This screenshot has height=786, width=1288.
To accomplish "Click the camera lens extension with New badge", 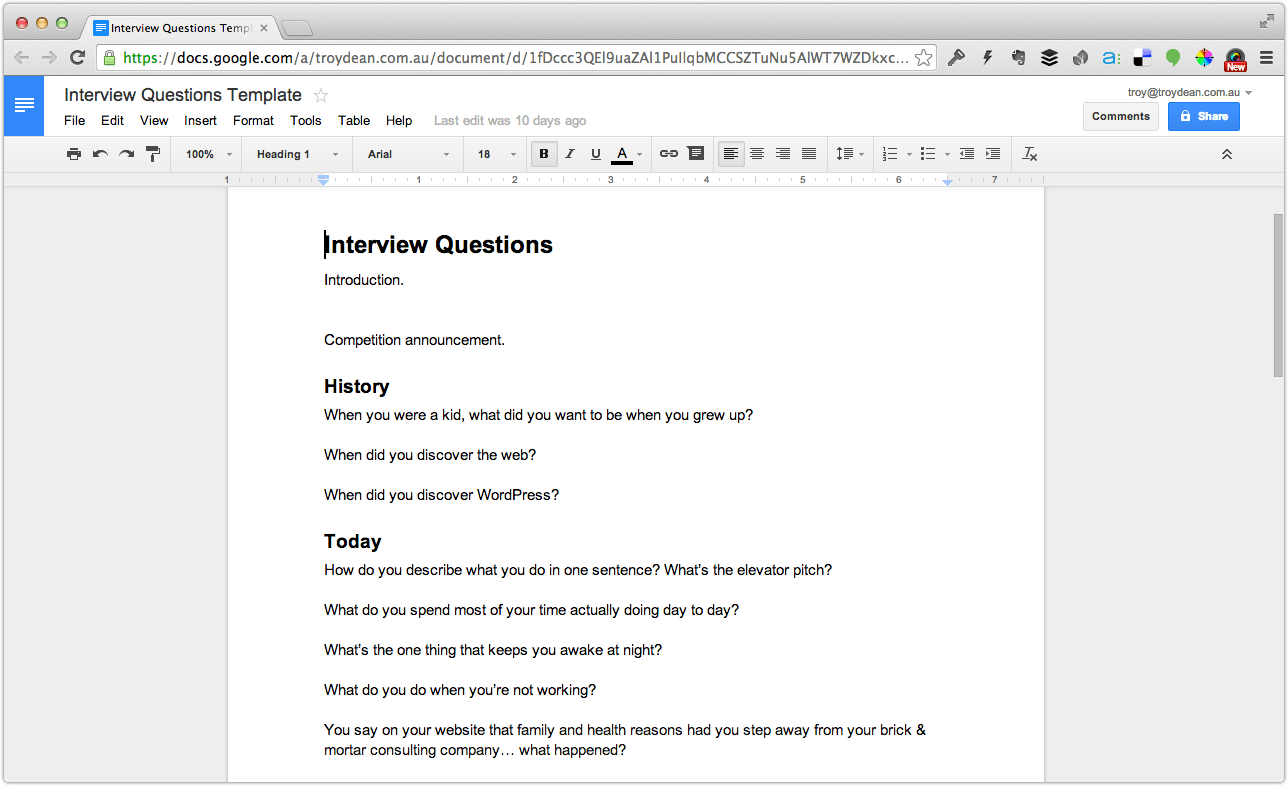I will point(1235,58).
